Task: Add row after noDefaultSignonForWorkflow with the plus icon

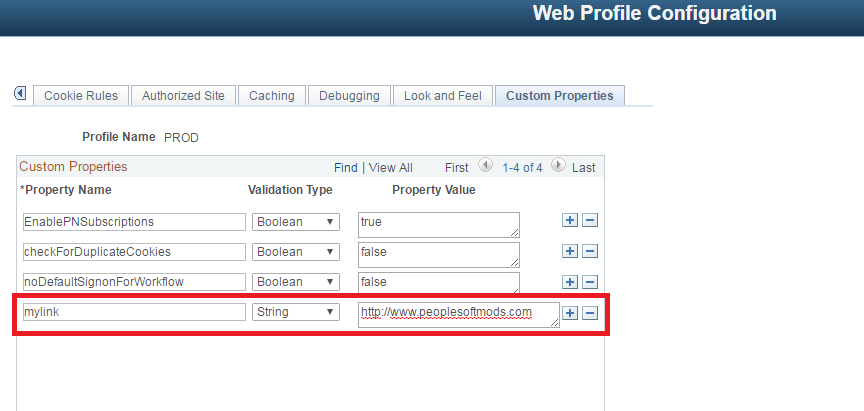Action: (x=569, y=282)
